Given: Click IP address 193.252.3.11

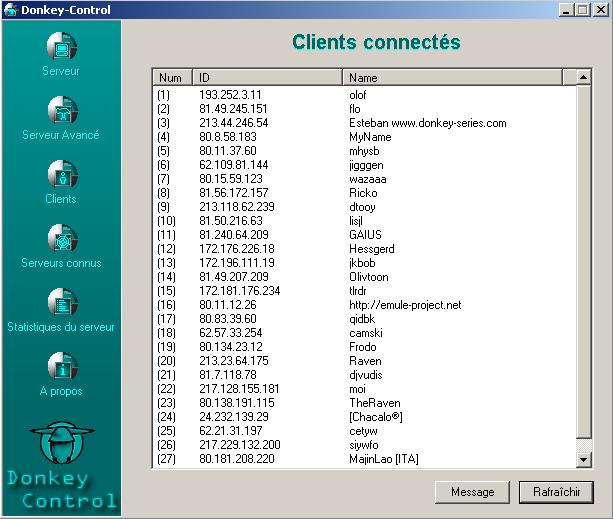Looking at the screenshot, I should [230, 95].
